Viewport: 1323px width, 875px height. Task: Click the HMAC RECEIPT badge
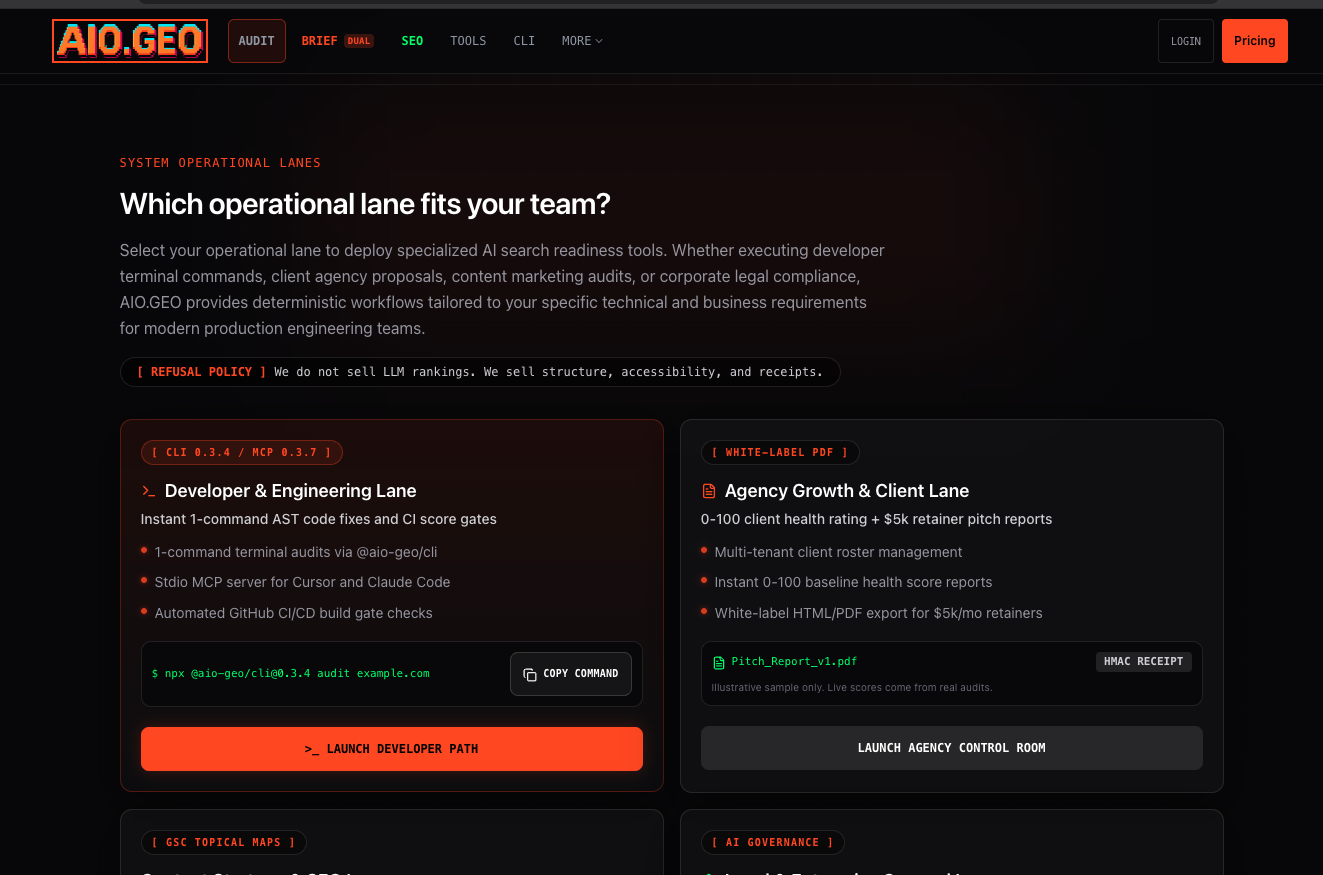1144,662
